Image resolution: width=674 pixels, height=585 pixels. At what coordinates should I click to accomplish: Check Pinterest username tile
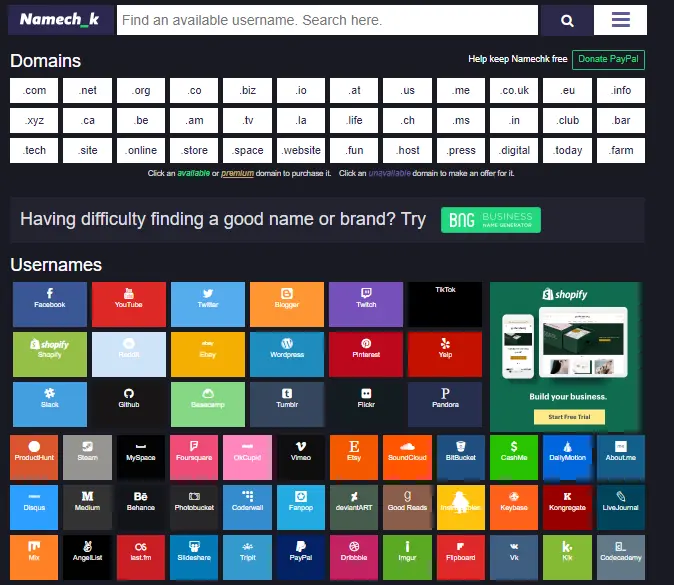point(366,354)
